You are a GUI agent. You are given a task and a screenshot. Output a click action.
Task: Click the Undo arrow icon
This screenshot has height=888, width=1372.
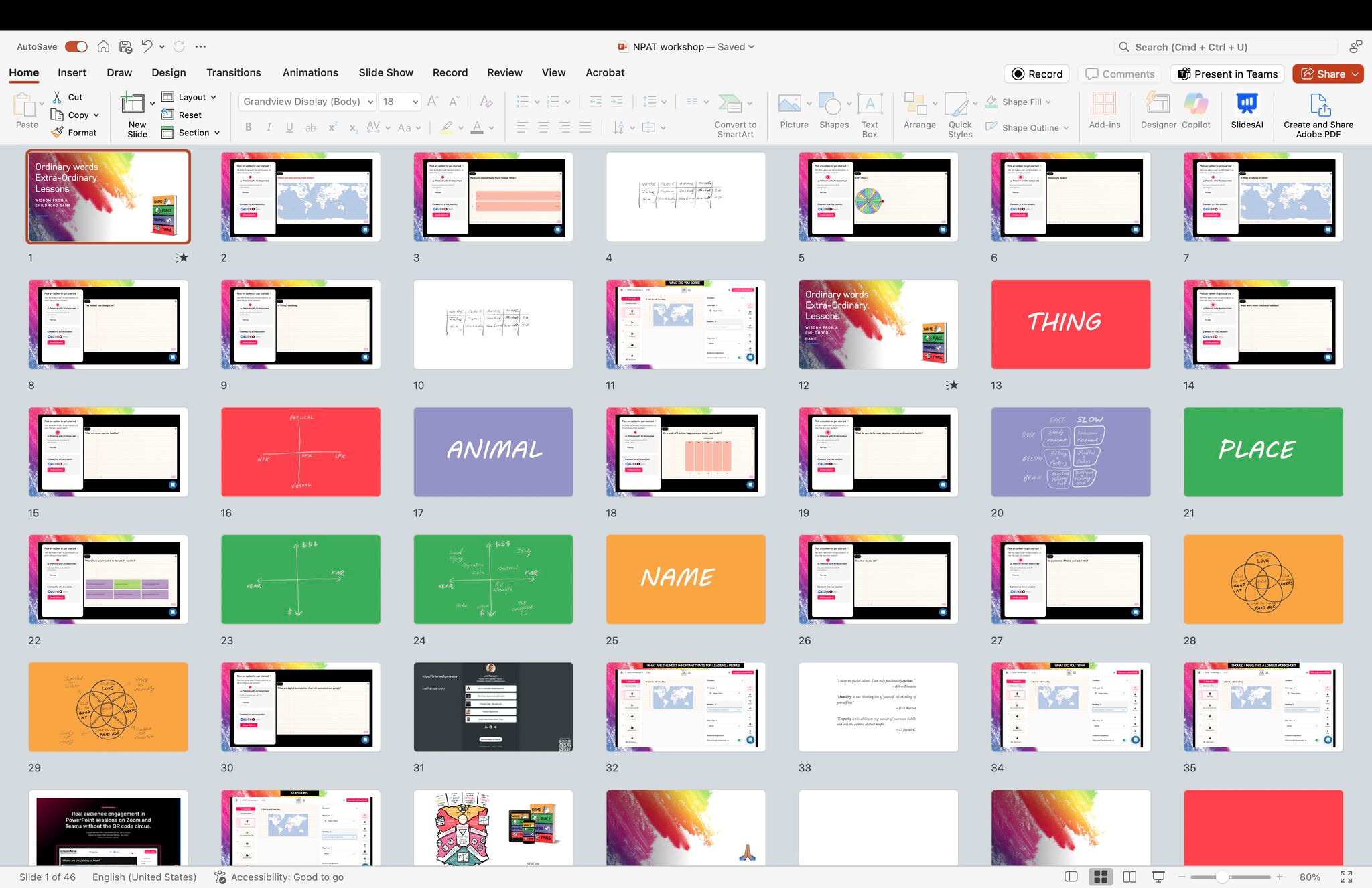147,46
